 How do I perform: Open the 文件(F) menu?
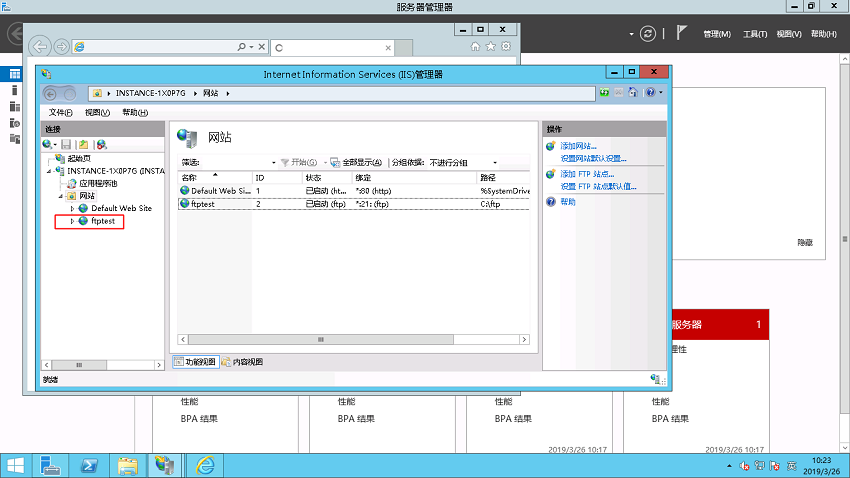coord(60,112)
